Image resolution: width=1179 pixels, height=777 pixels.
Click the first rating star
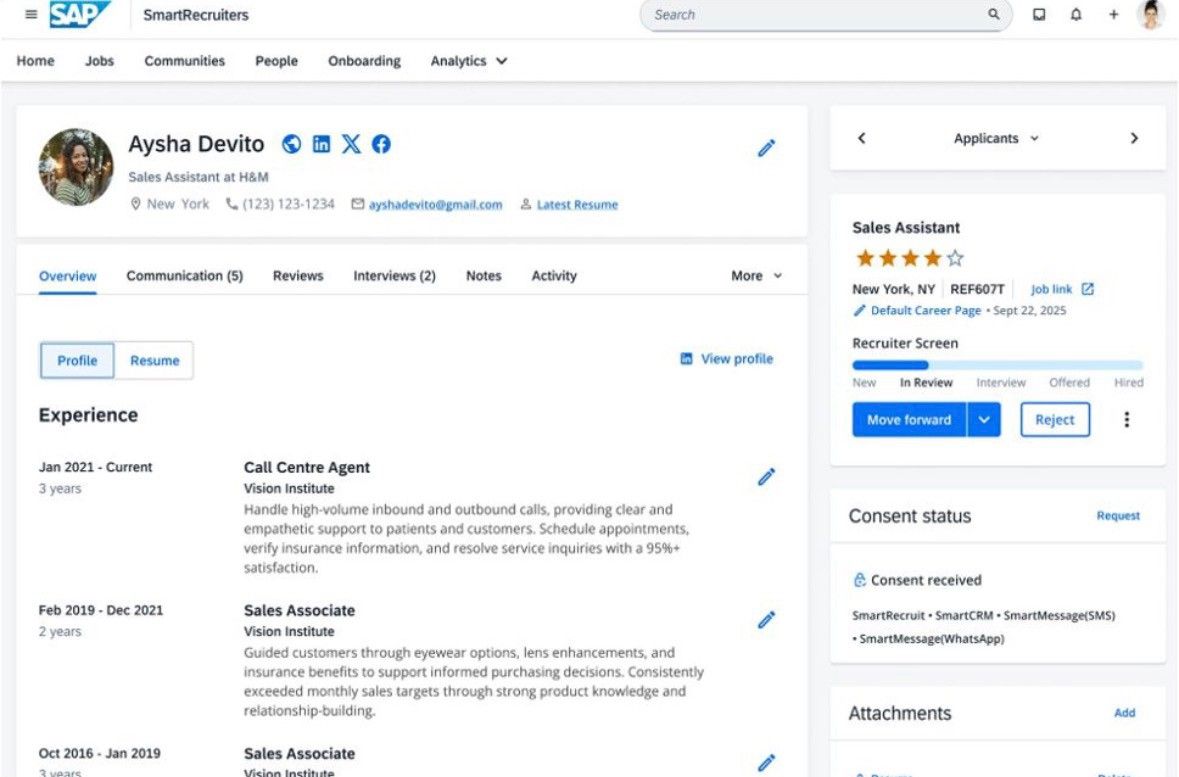pos(865,258)
